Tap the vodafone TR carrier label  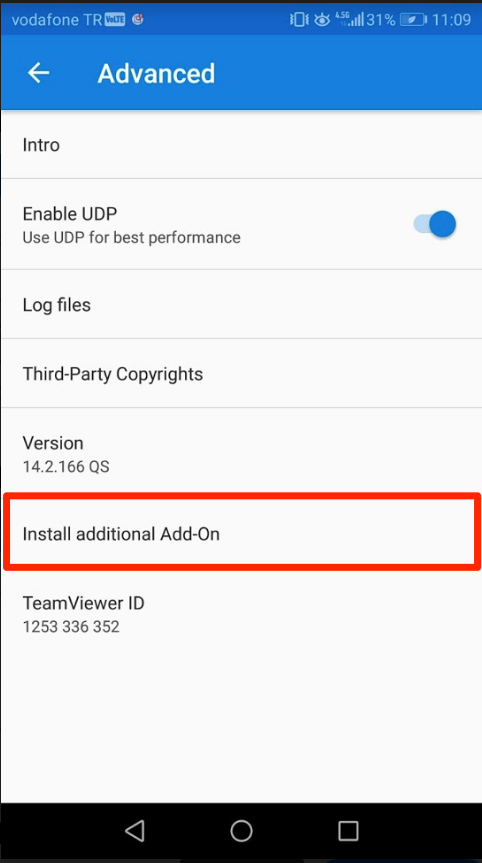coord(58,20)
